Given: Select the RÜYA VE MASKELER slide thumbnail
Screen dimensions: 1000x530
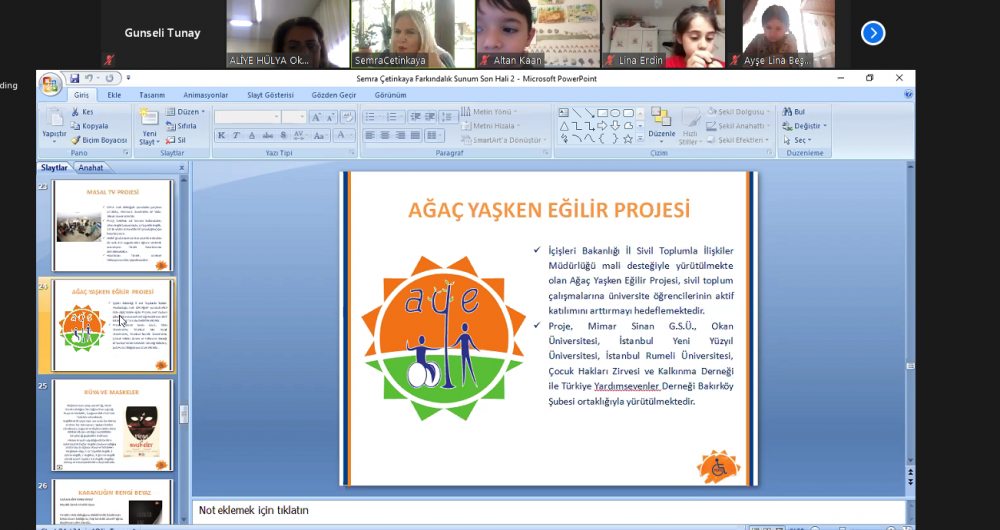Looking at the screenshot, I should [113, 425].
